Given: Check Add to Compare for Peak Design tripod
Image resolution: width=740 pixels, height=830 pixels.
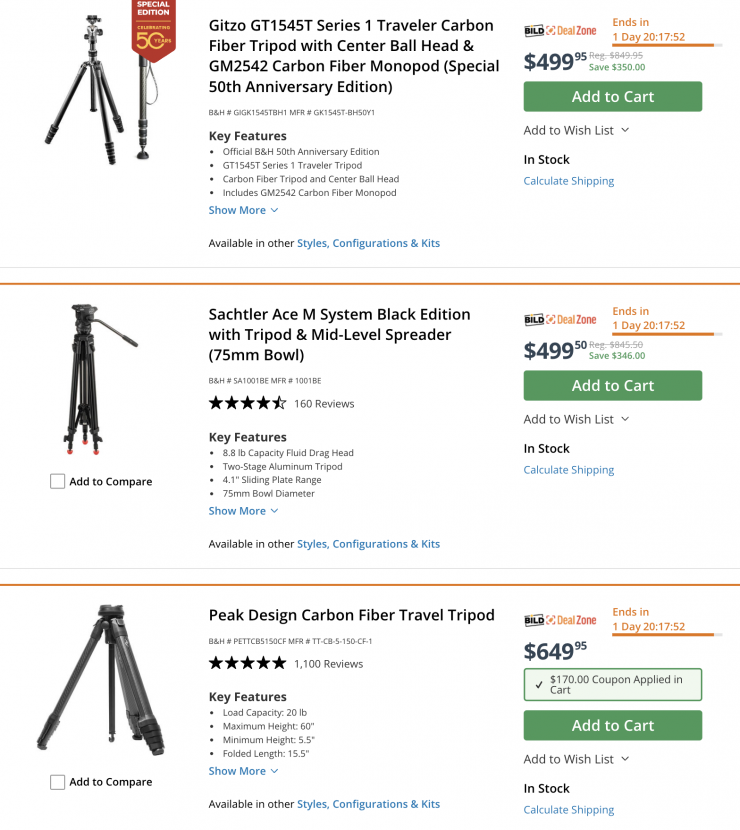Looking at the screenshot, I should point(58,782).
